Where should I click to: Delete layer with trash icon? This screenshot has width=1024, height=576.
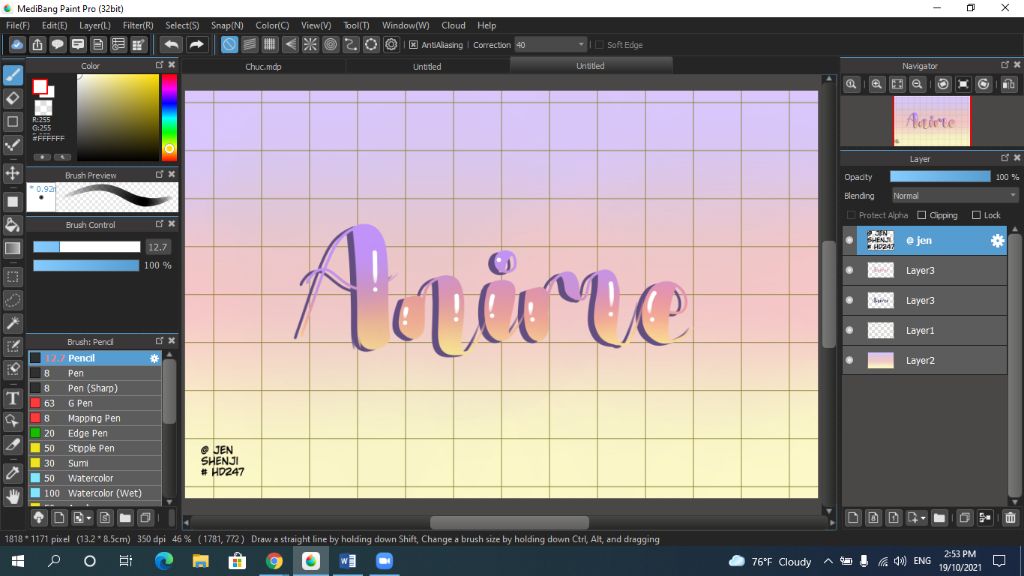[1010, 518]
